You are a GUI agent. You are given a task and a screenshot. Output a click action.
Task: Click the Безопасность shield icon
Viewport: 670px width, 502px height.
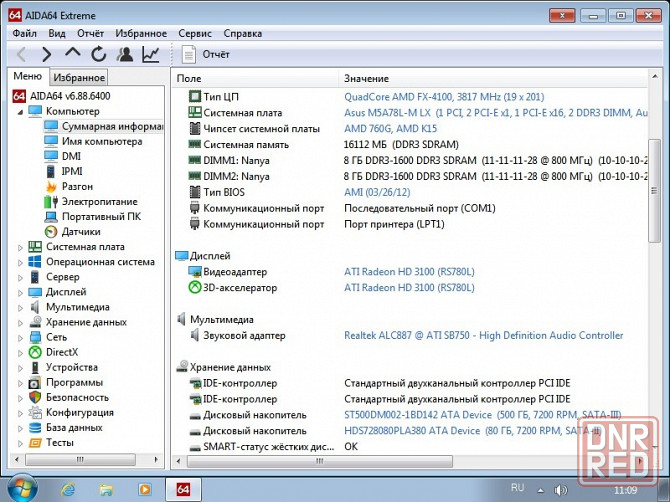pos(35,398)
